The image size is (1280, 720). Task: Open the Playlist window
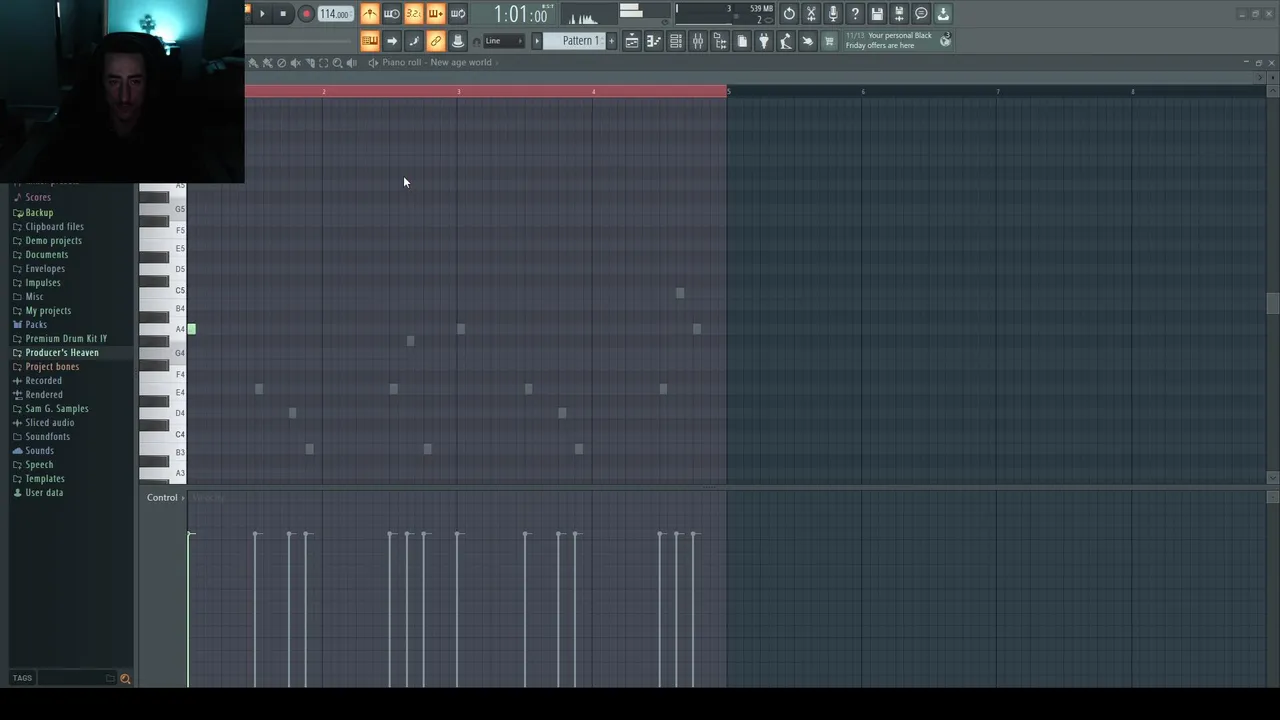[x=631, y=41]
